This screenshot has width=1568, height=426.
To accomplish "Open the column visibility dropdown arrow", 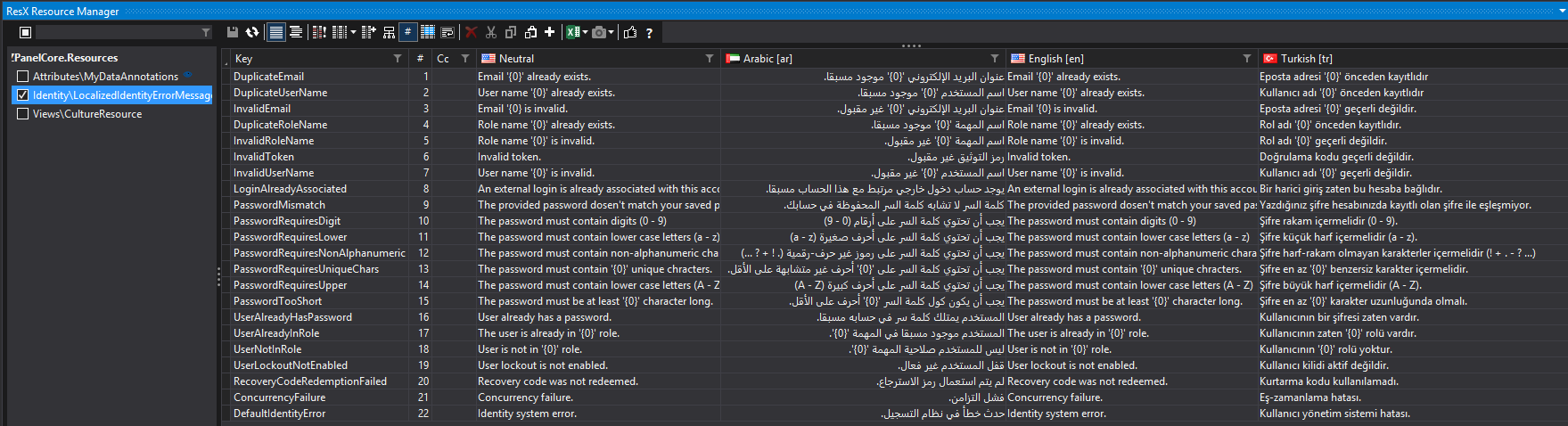I will click(x=353, y=33).
